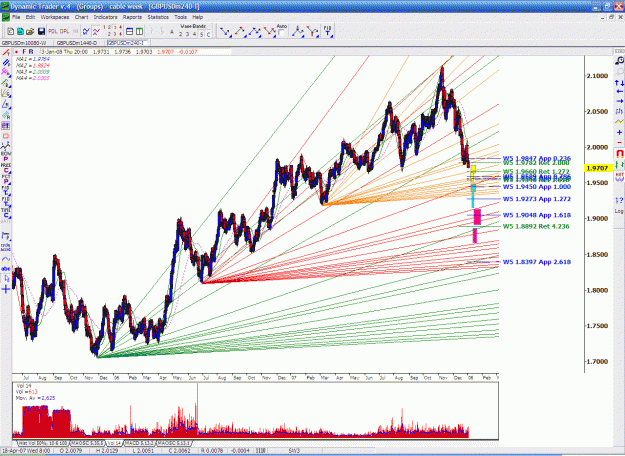
Task: Open the MACD 5,13,2 indicator tab
Action: coord(139,443)
